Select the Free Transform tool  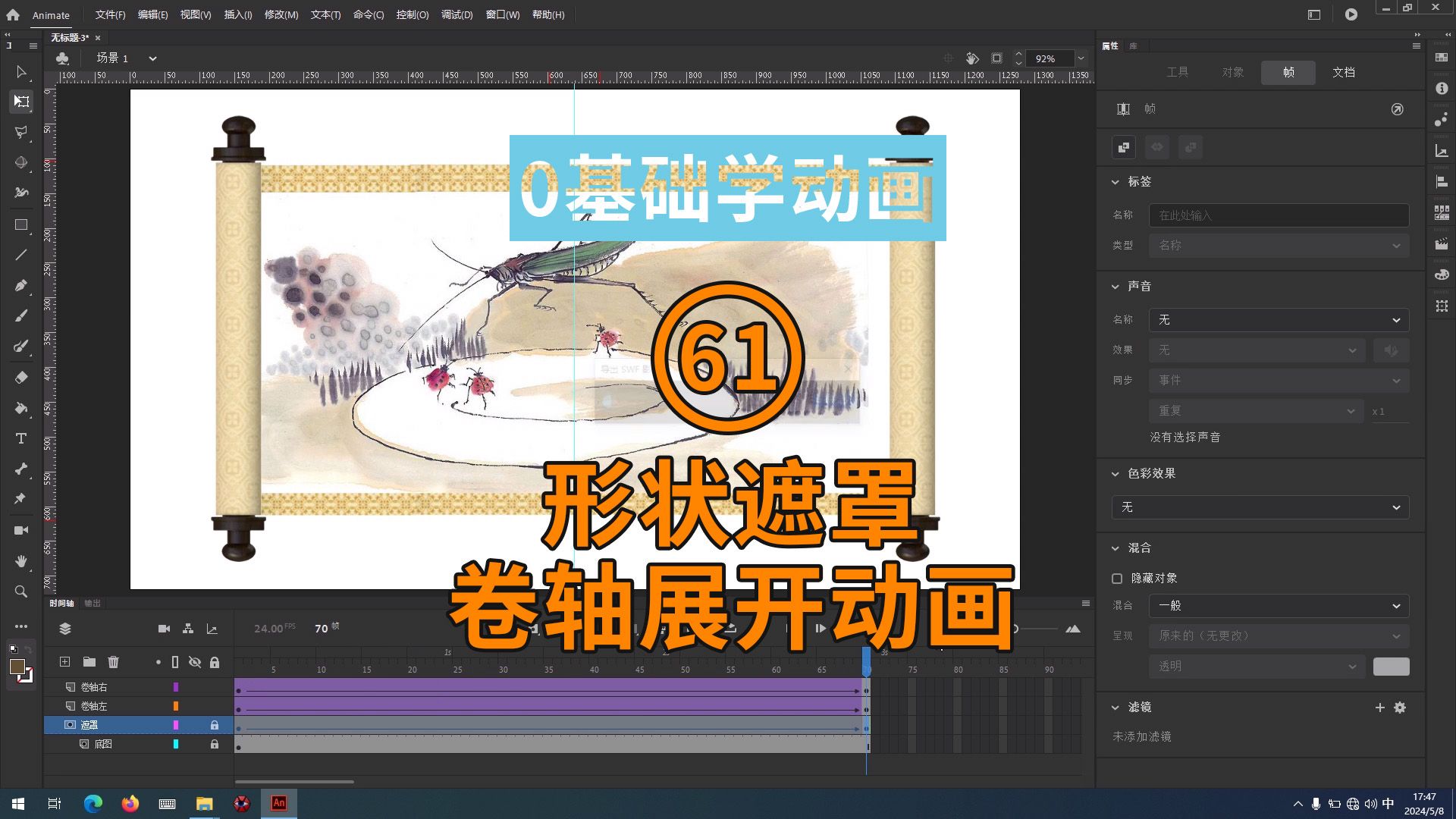(20, 102)
